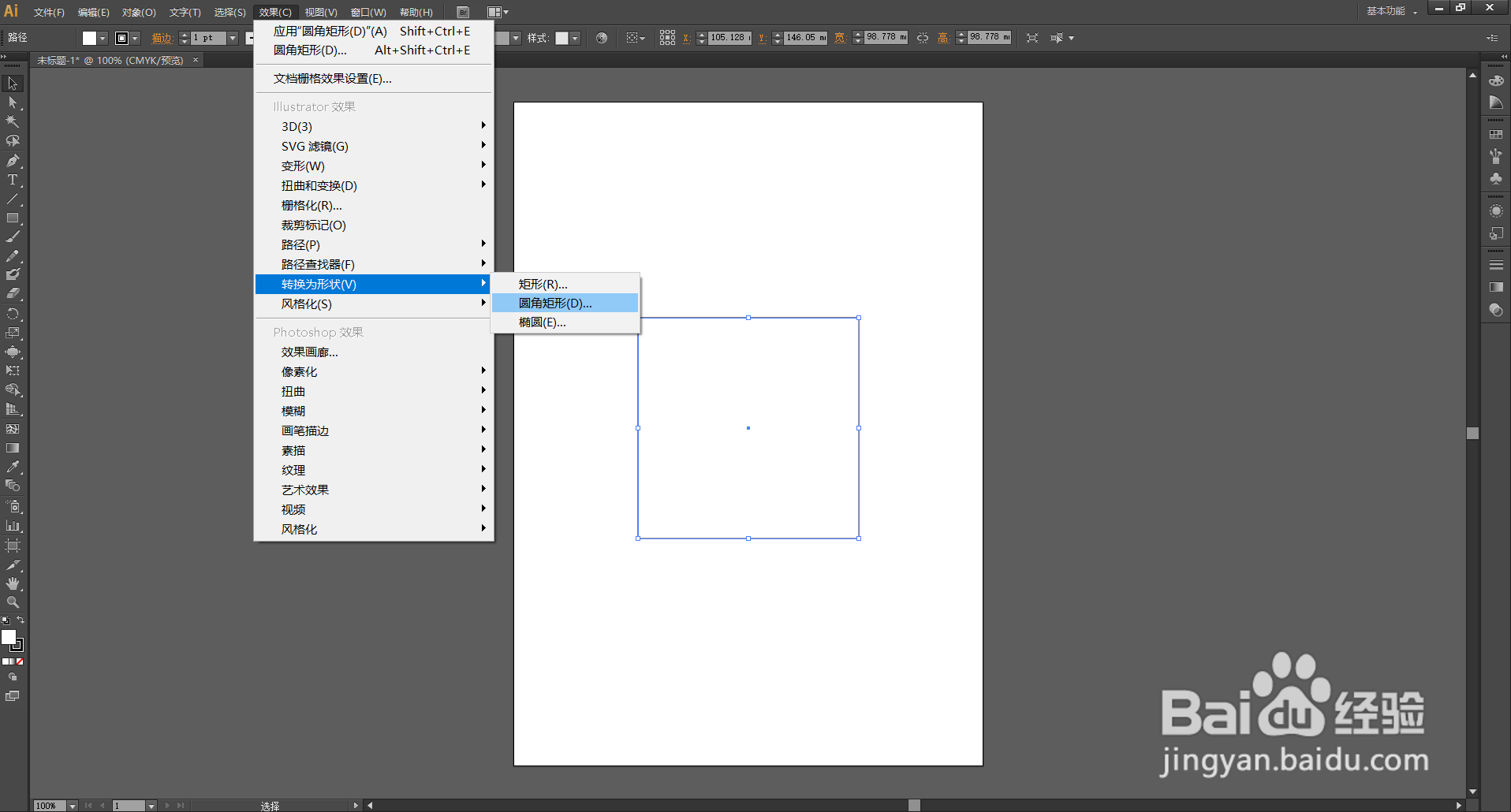The width and height of the screenshot is (1511, 812).
Task: Click the vertical scrollbar thumb
Action: [1472, 433]
